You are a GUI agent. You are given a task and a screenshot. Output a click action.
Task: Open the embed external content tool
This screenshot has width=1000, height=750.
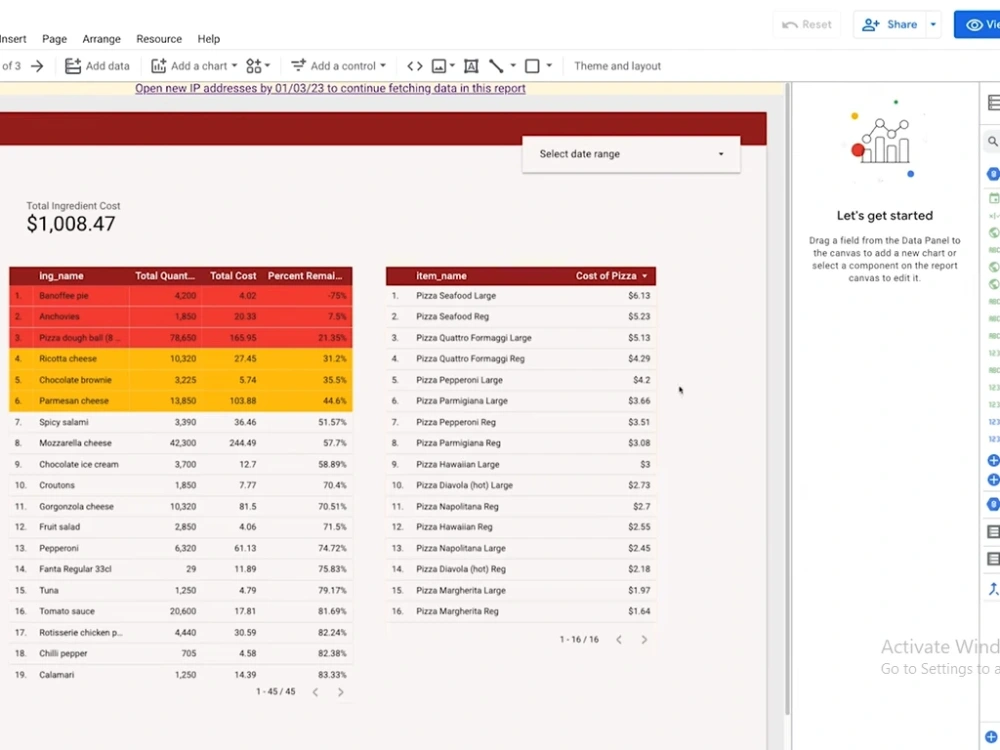[414, 65]
